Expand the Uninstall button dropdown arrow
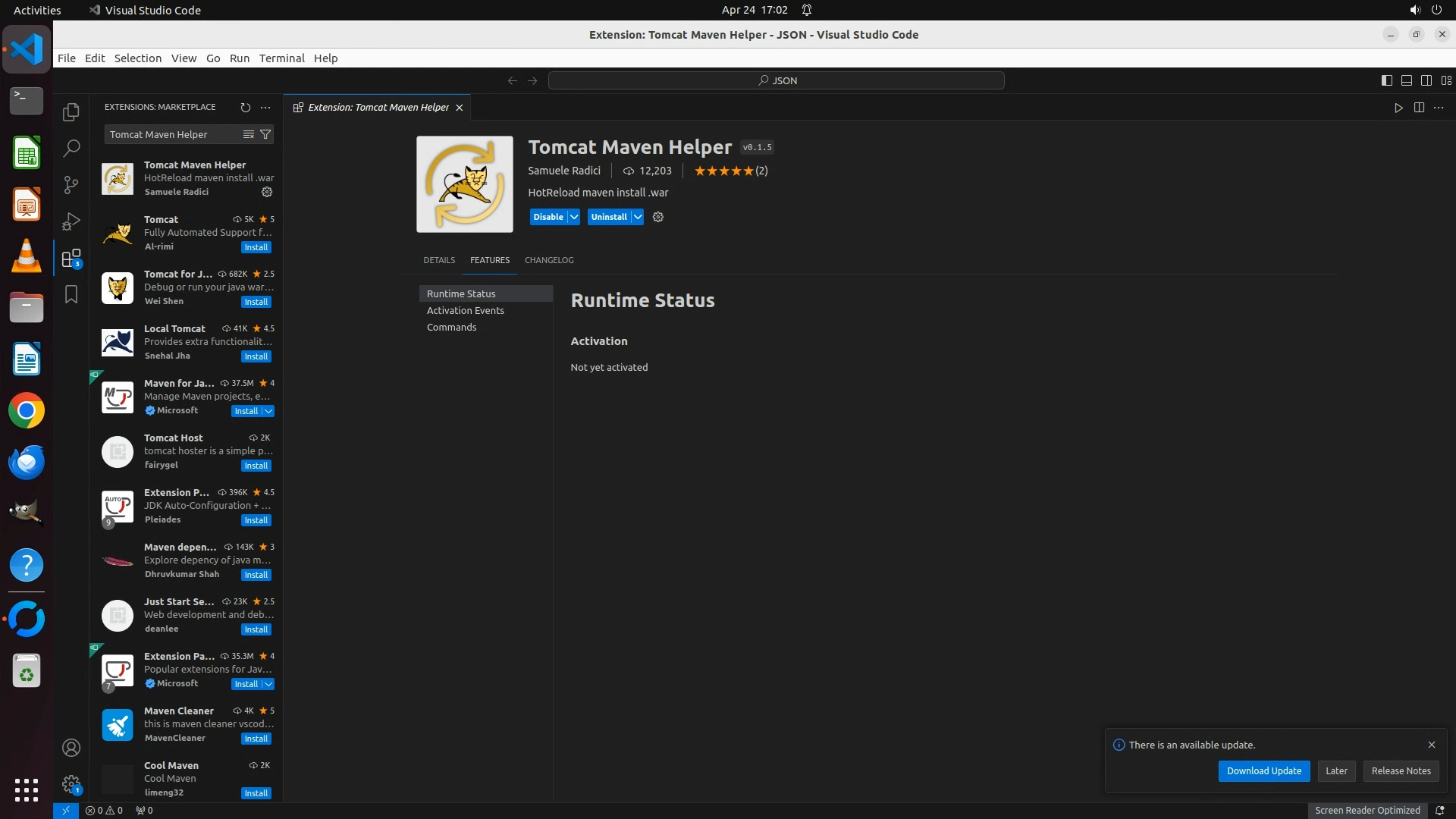 tap(638, 217)
